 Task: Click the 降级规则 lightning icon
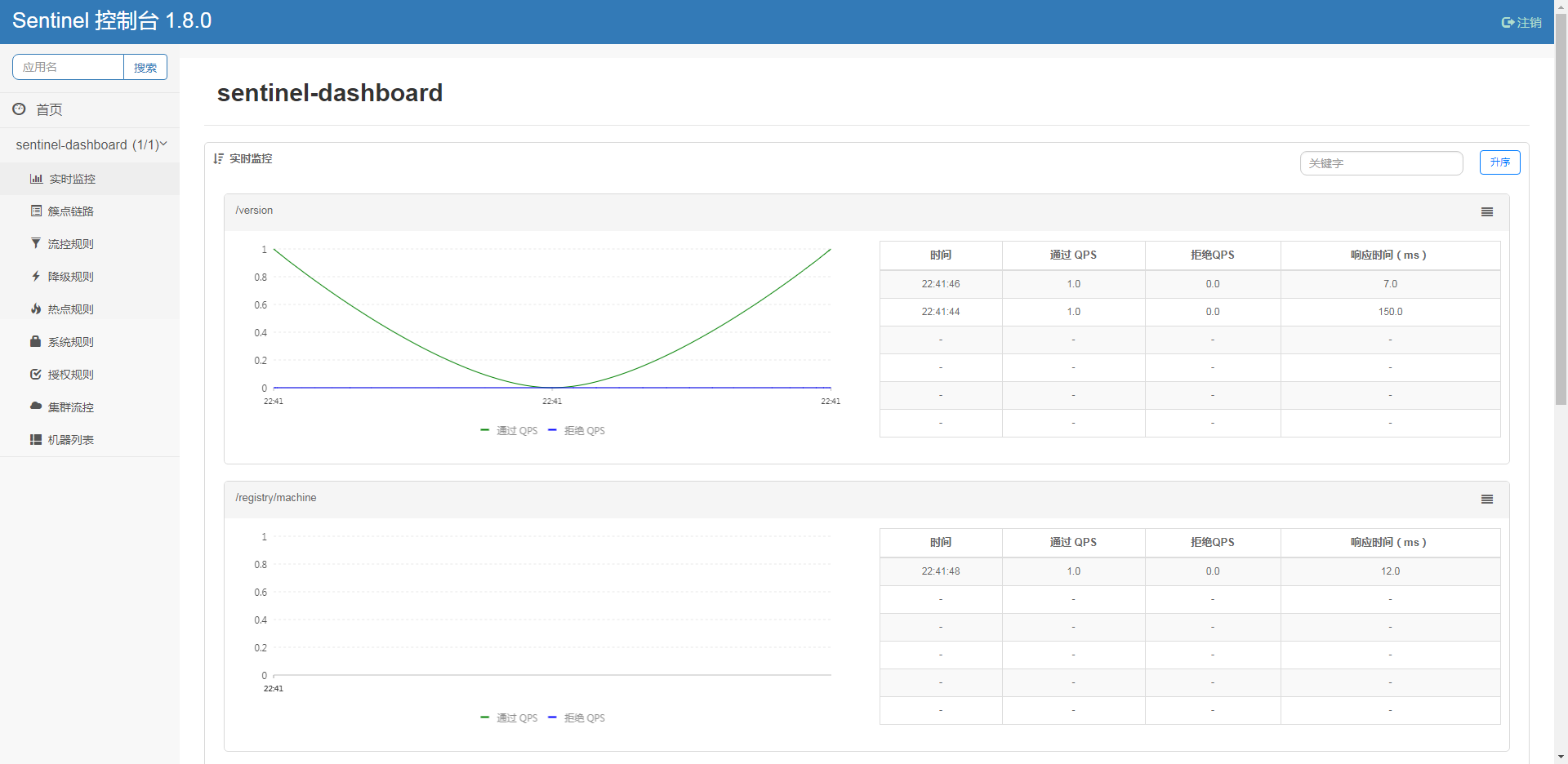36,276
